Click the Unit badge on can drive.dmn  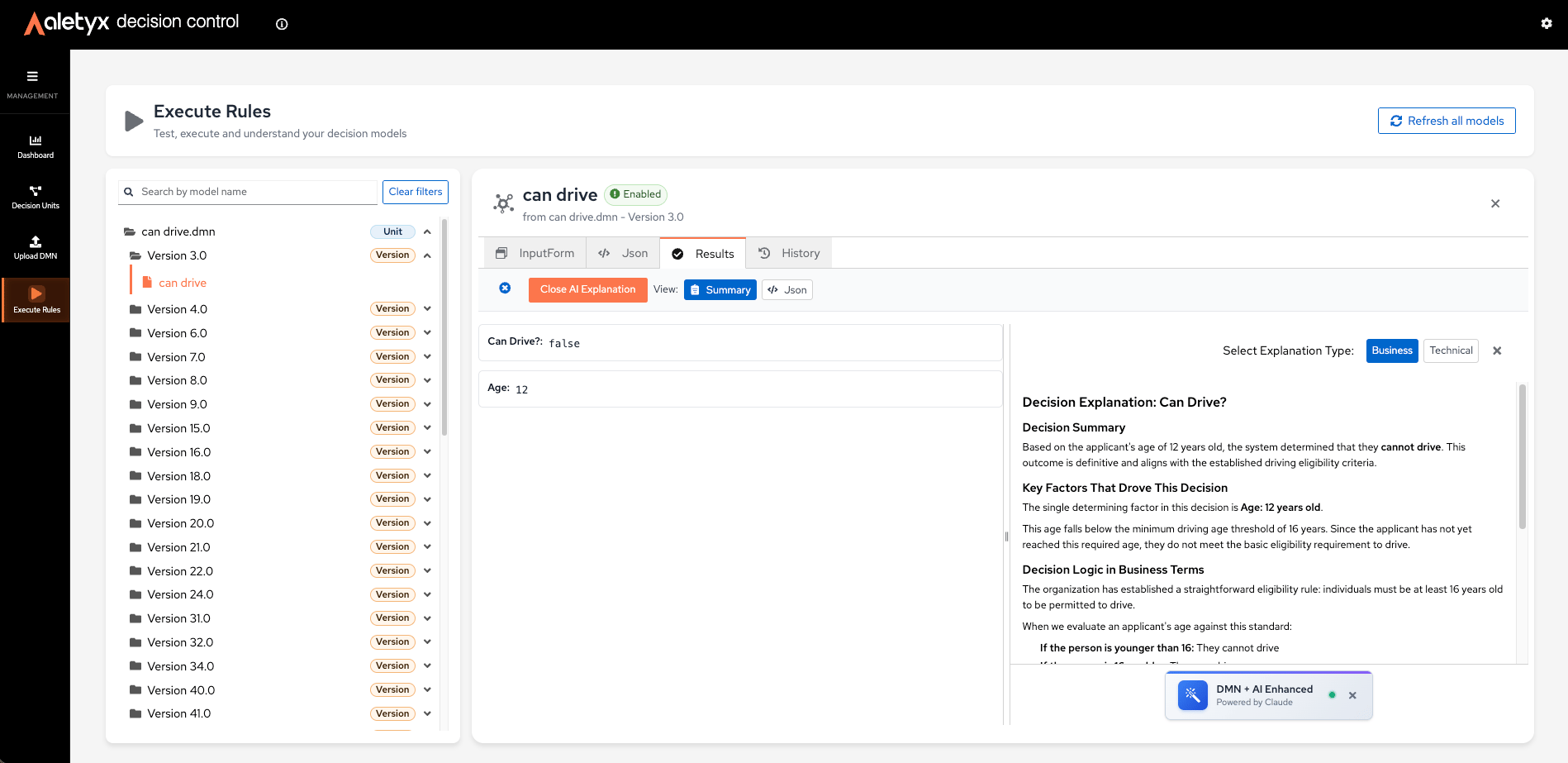(392, 231)
